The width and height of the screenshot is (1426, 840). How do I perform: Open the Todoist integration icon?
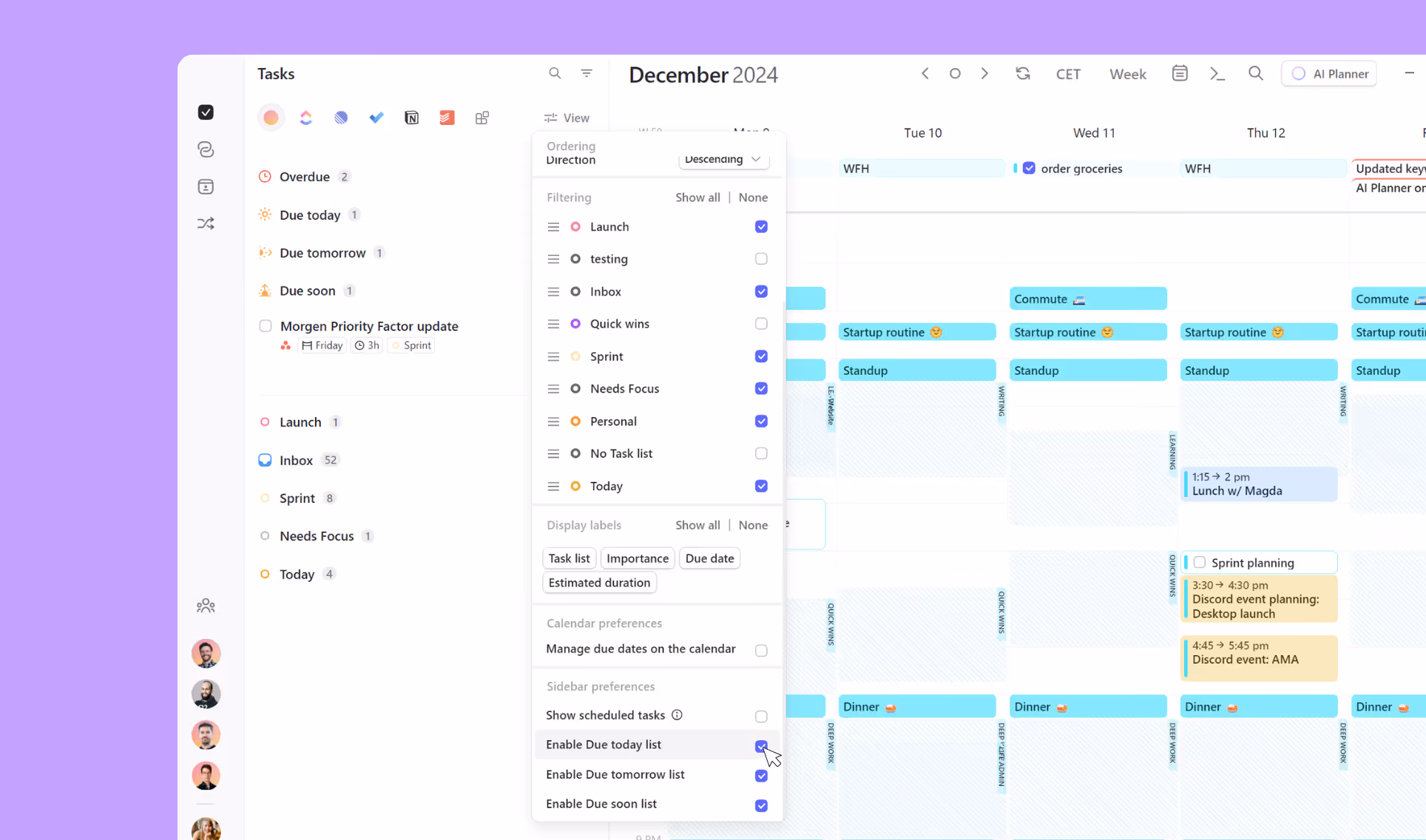[447, 118]
